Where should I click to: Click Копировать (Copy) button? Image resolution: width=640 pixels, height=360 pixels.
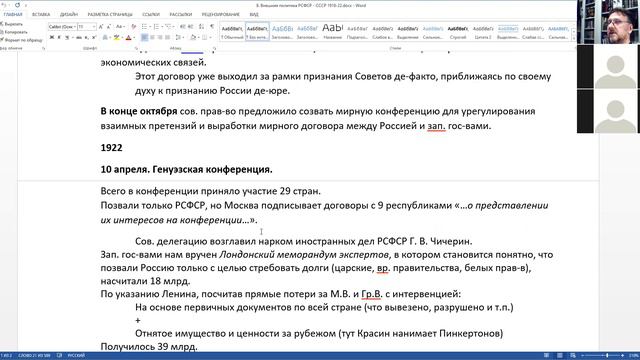(x=15, y=32)
